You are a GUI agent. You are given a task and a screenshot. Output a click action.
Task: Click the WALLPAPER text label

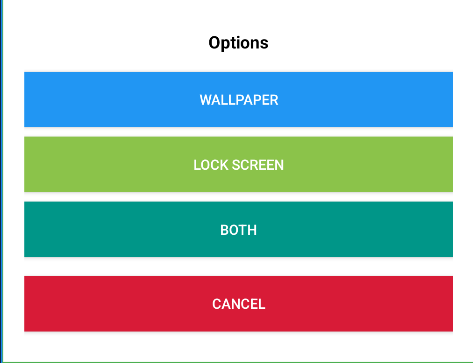(x=239, y=100)
